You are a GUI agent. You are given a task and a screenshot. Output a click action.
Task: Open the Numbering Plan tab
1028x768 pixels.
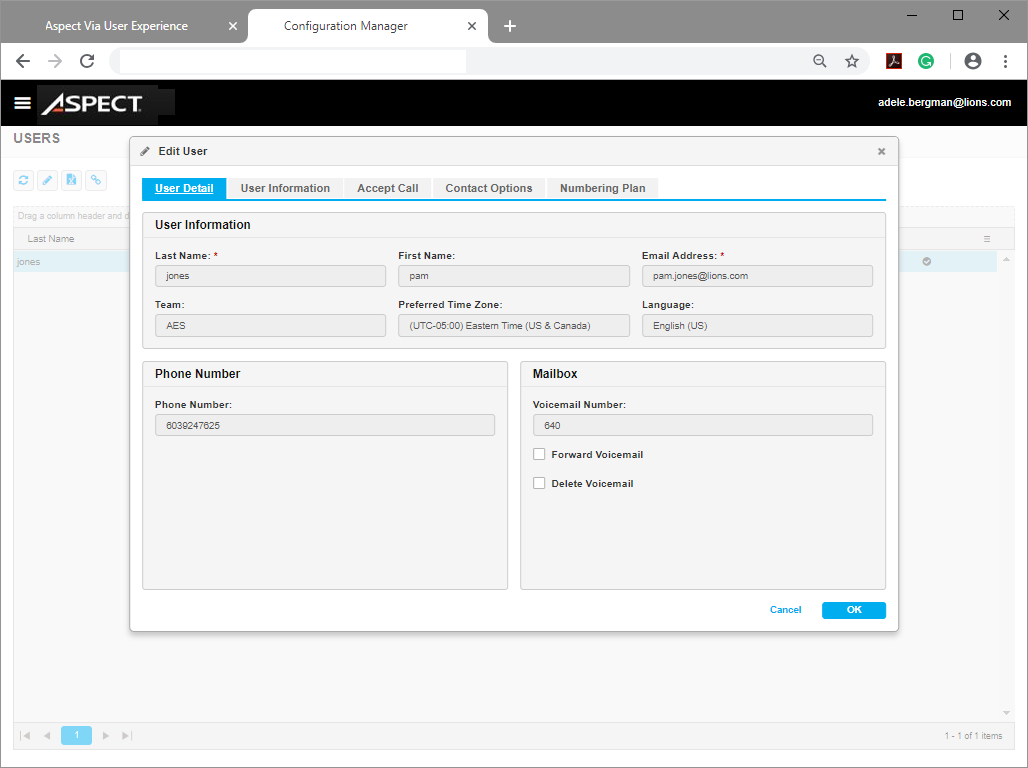coord(602,188)
